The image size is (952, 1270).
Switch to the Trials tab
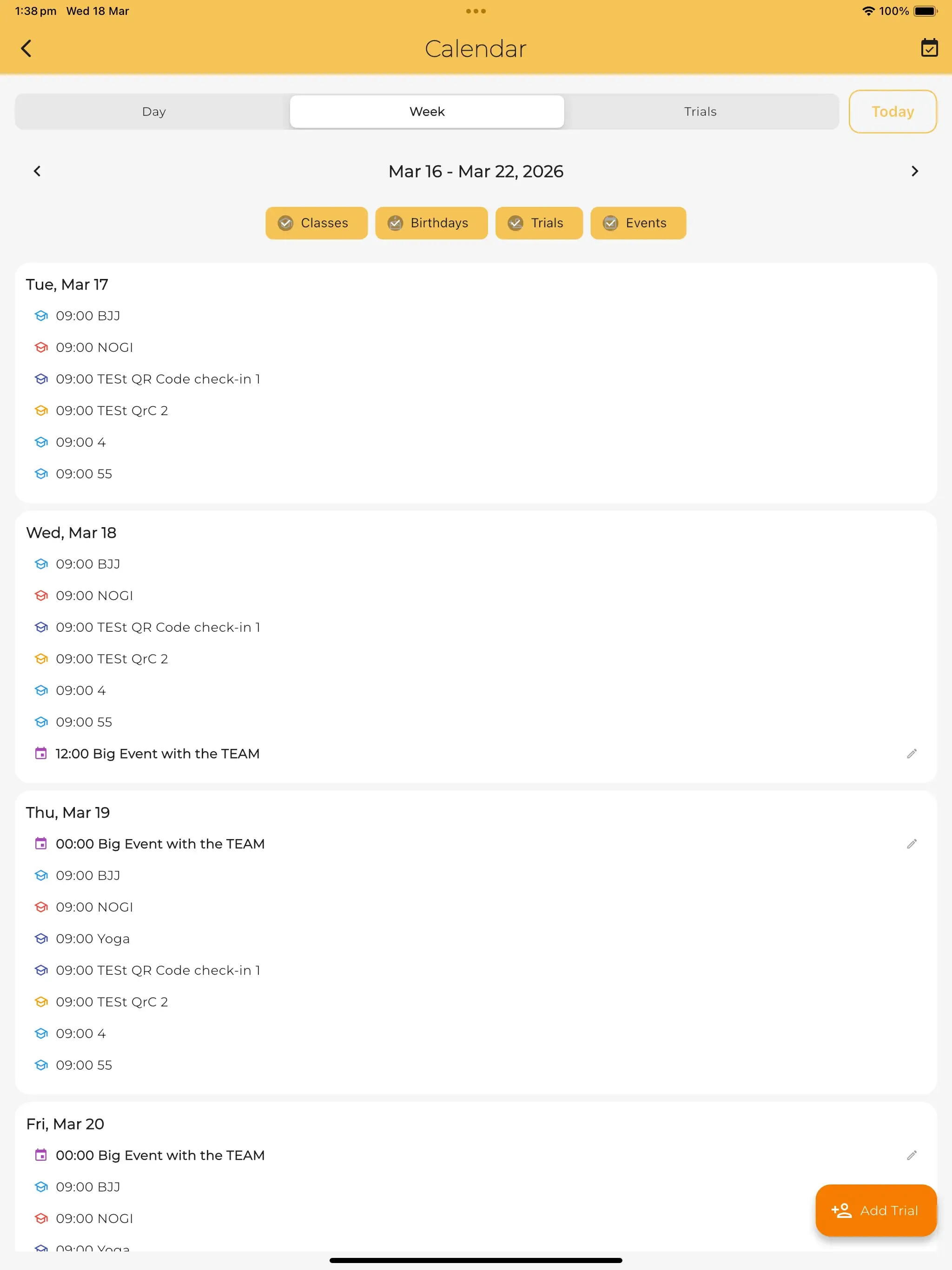[x=700, y=112]
